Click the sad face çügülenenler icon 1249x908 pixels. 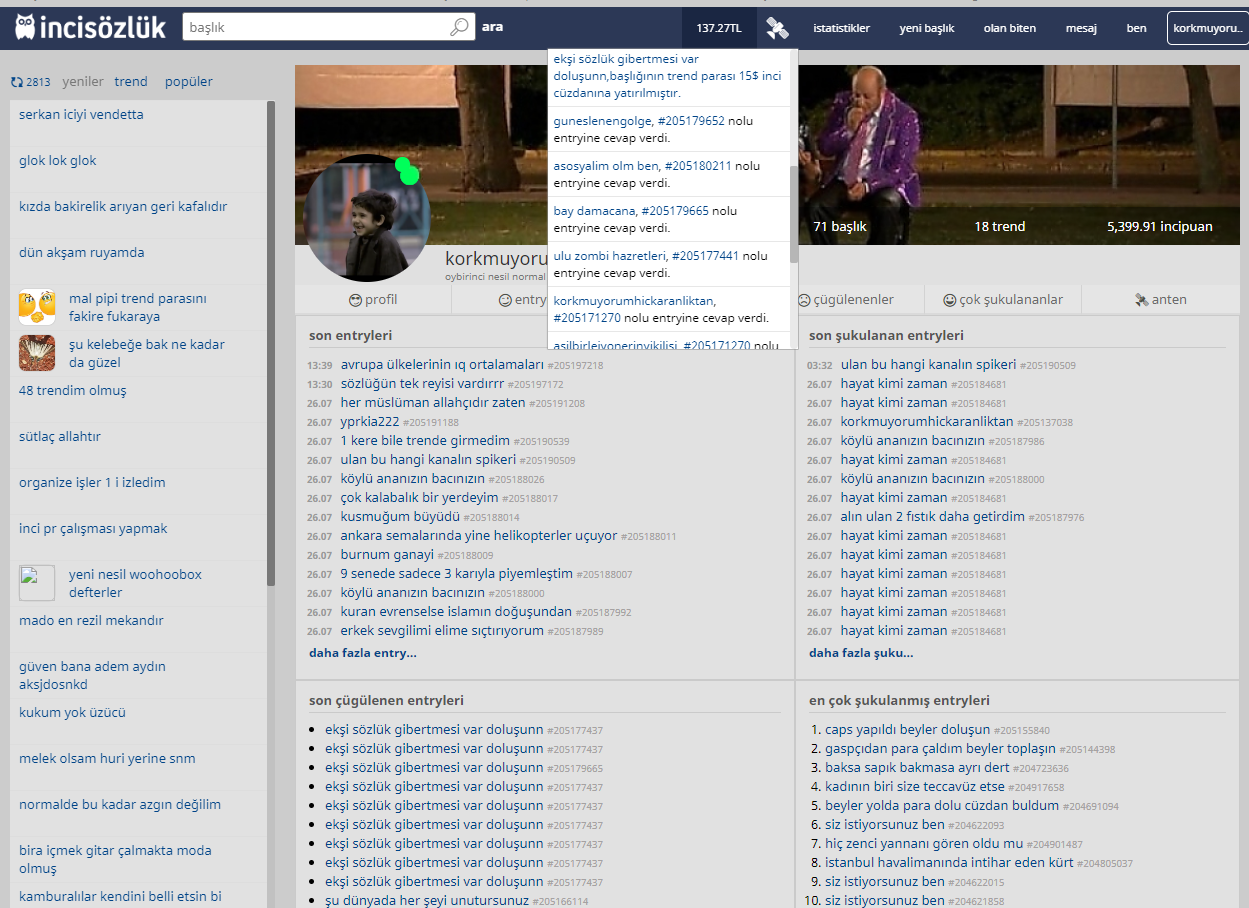[x=803, y=299]
